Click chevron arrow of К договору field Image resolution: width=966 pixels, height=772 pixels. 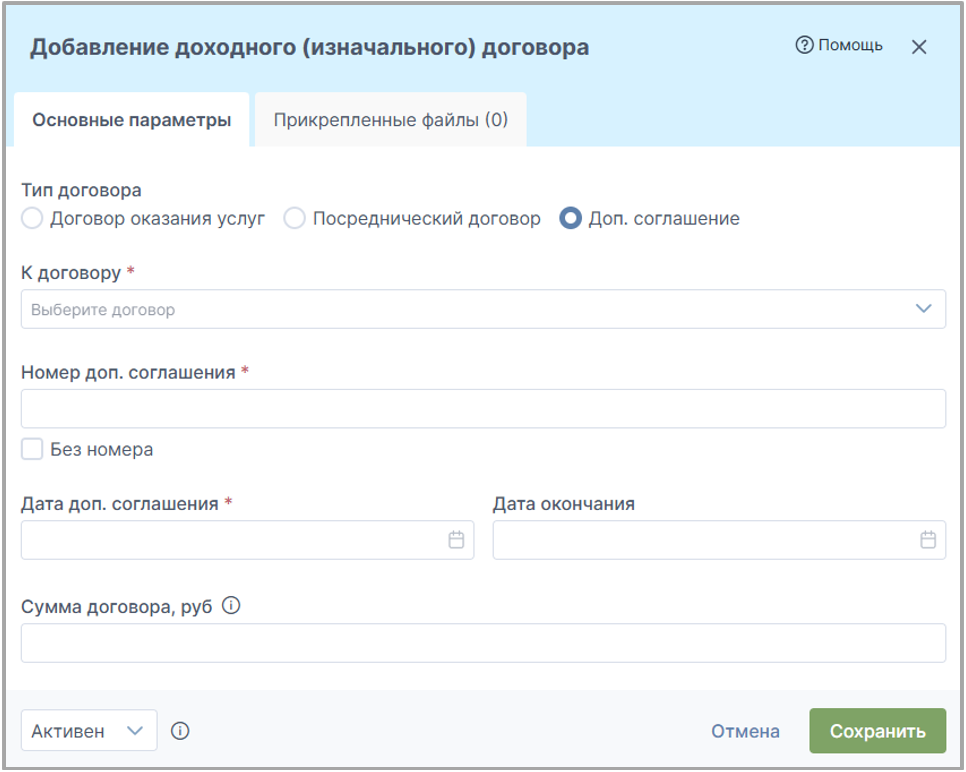click(x=923, y=309)
